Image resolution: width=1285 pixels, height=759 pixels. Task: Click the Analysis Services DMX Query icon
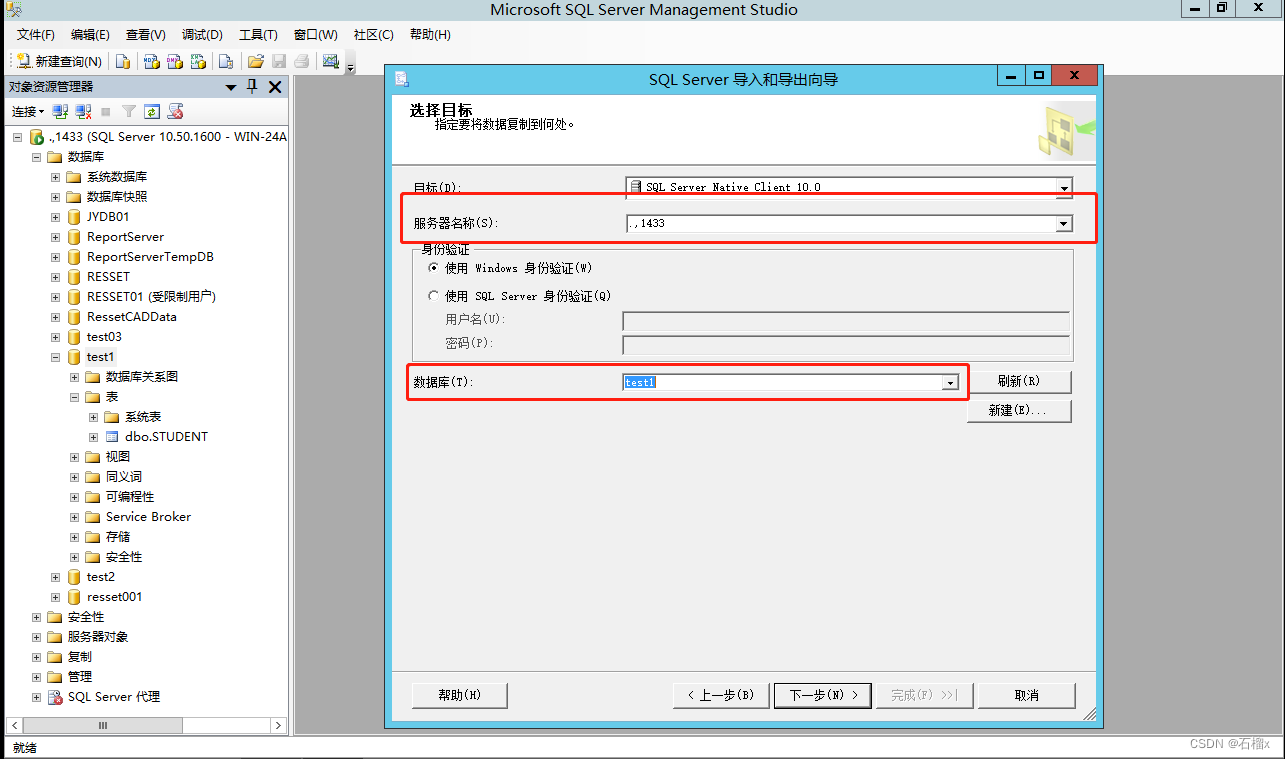175,61
